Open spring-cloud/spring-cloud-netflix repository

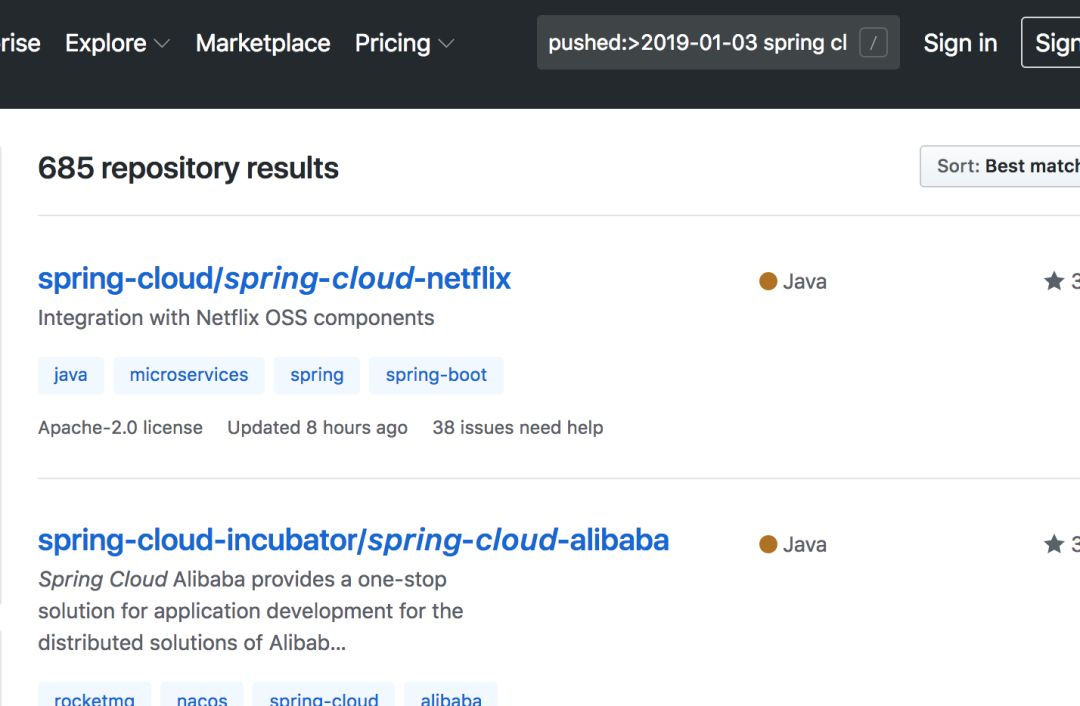point(274,278)
